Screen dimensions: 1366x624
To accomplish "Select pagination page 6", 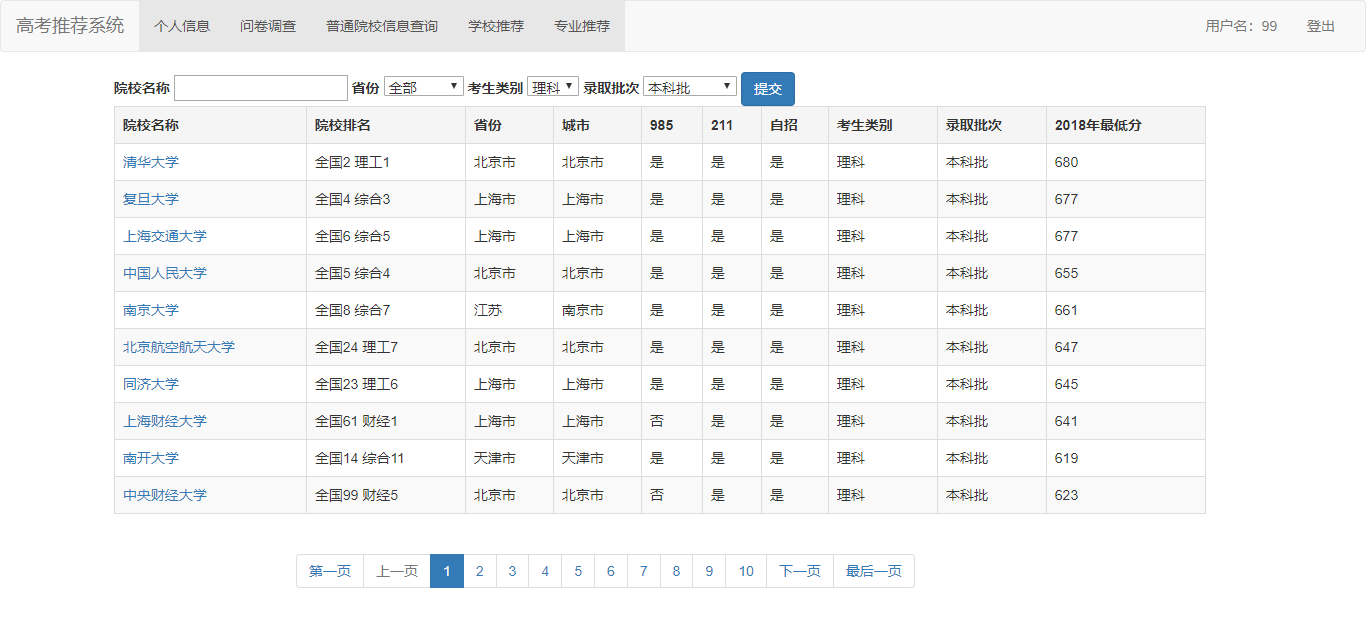I will [x=611, y=571].
